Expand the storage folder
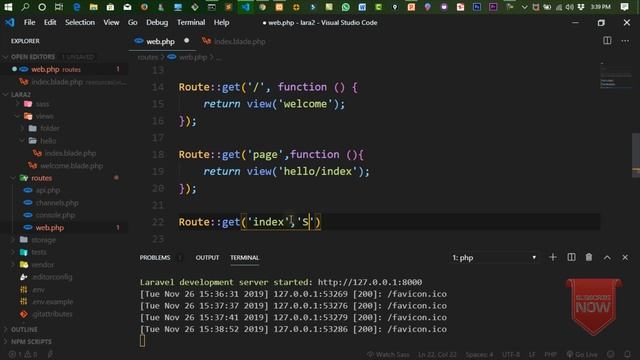Viewport: 640px width, 360px height. pos(44,240)
